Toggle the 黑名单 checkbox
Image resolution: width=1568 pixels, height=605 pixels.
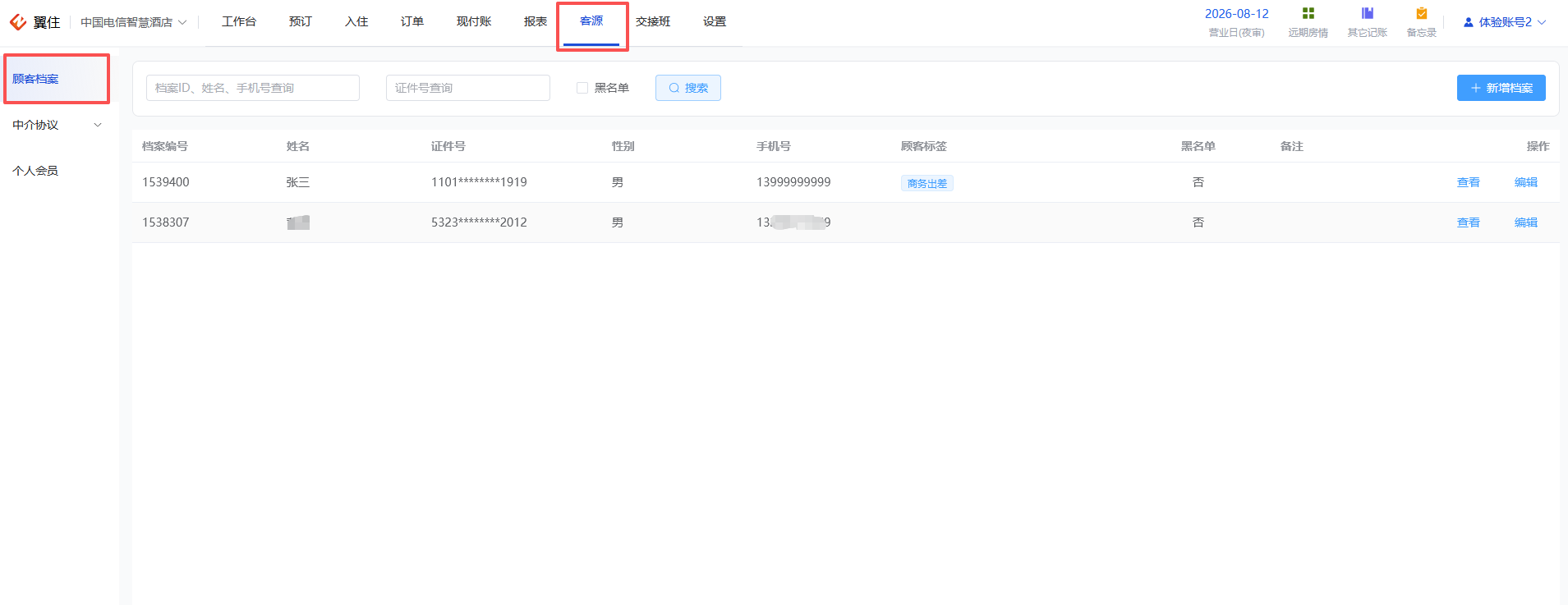coord(582,88)
